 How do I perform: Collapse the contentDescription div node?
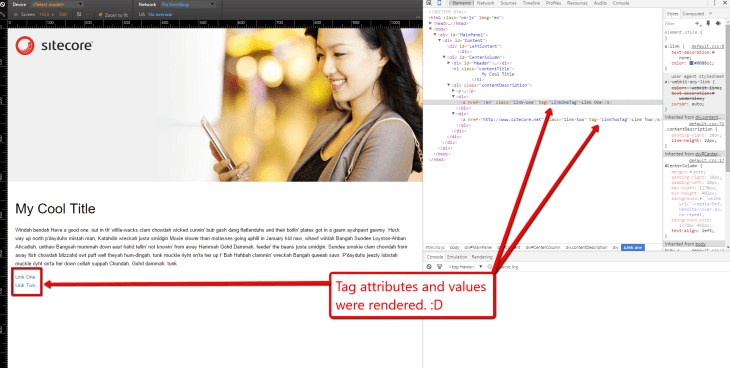[449, 85]
